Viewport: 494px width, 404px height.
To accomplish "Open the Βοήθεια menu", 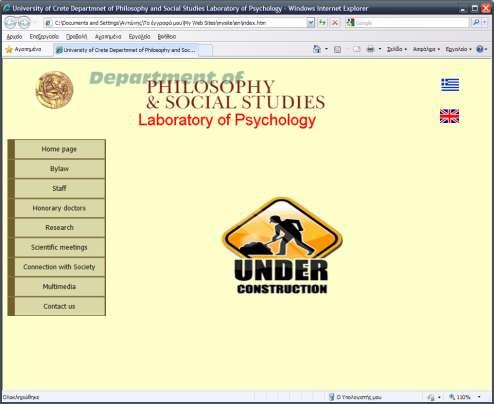I will pyautogui.click(x=167, y=37).
